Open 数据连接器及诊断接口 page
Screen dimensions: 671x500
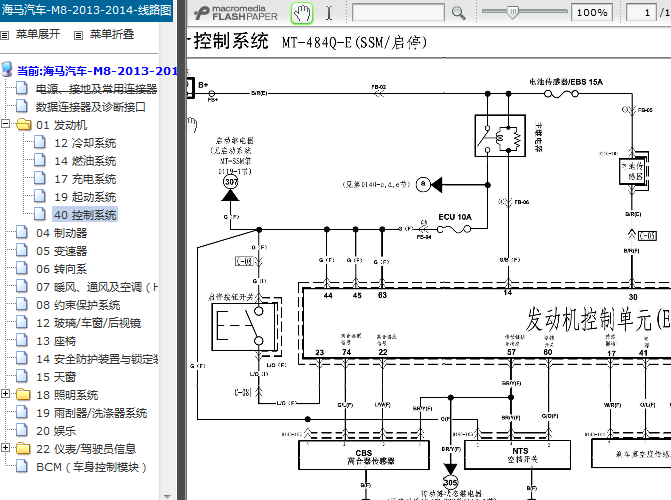coord(90,107)
